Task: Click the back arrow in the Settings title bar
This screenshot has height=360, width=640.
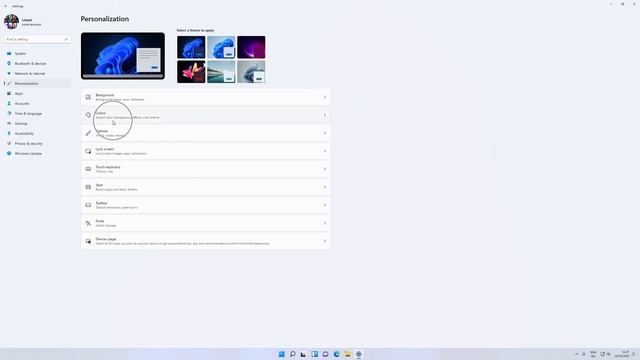Action: coord(5,6)
